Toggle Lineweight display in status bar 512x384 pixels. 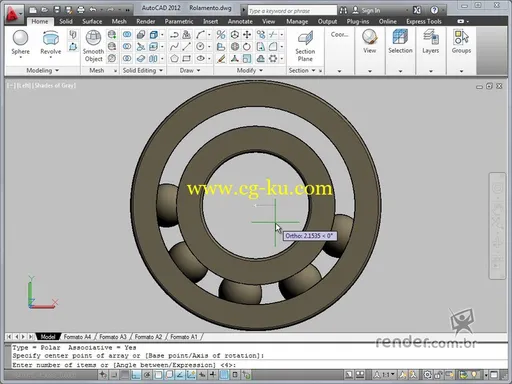click(x=213, y=375)
